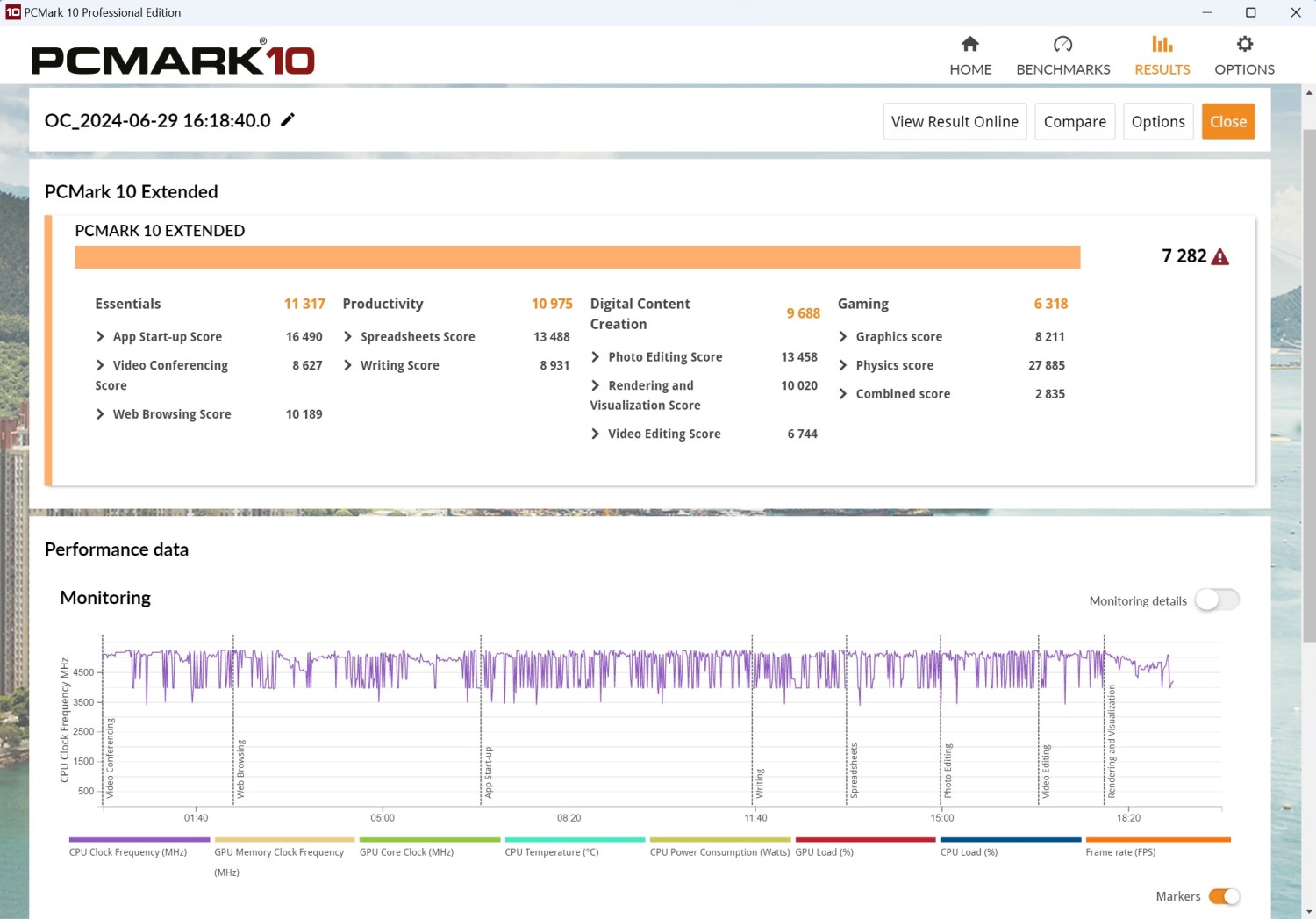Viewport: 1316px width, 919px height.
Task: Click the Compare button
Action: point(1074,122)
